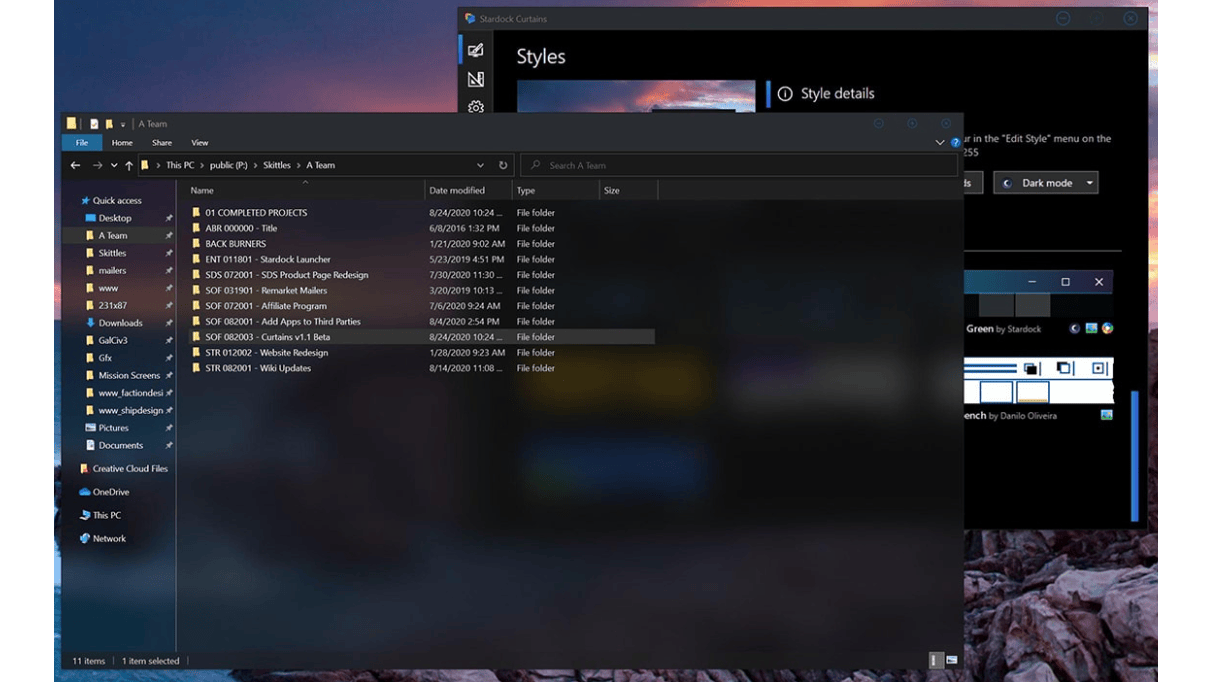This screenshot has height=682, width=1212.
Task: Click the colorful circle icon beside Green by Stardock
Action: coord(1107,328)
